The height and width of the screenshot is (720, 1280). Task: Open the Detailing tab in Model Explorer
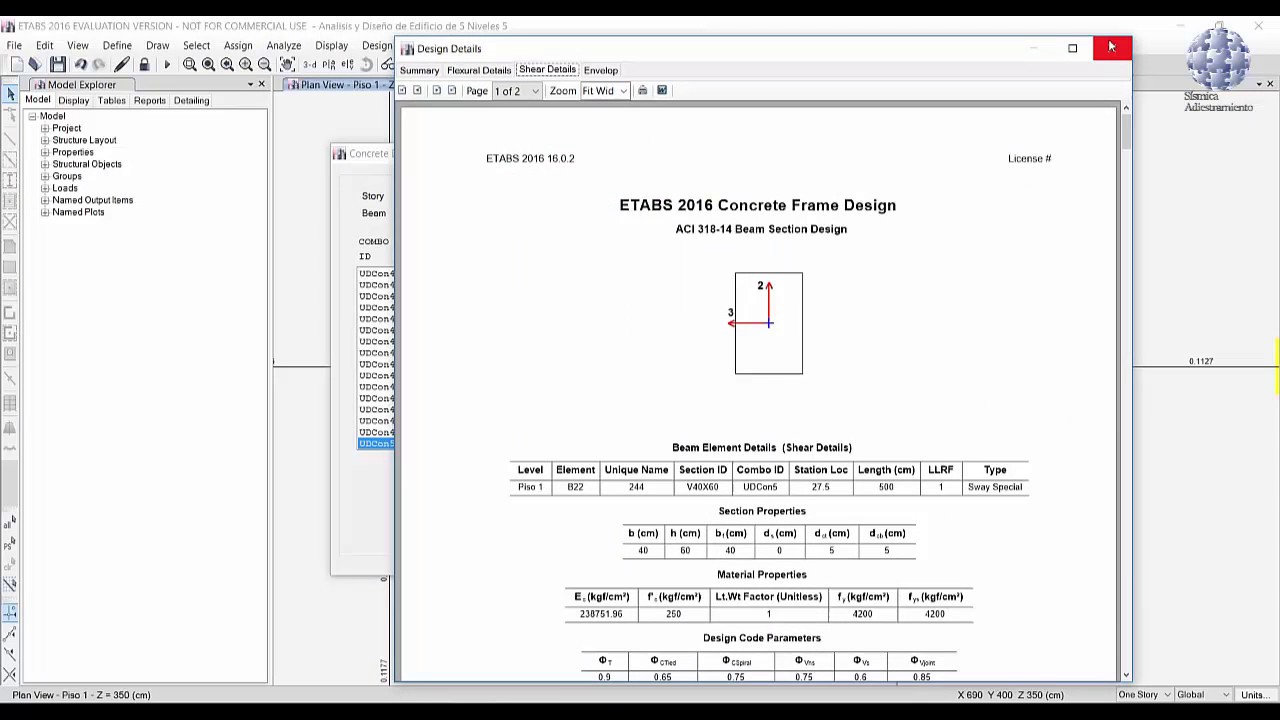coord(191,100)
